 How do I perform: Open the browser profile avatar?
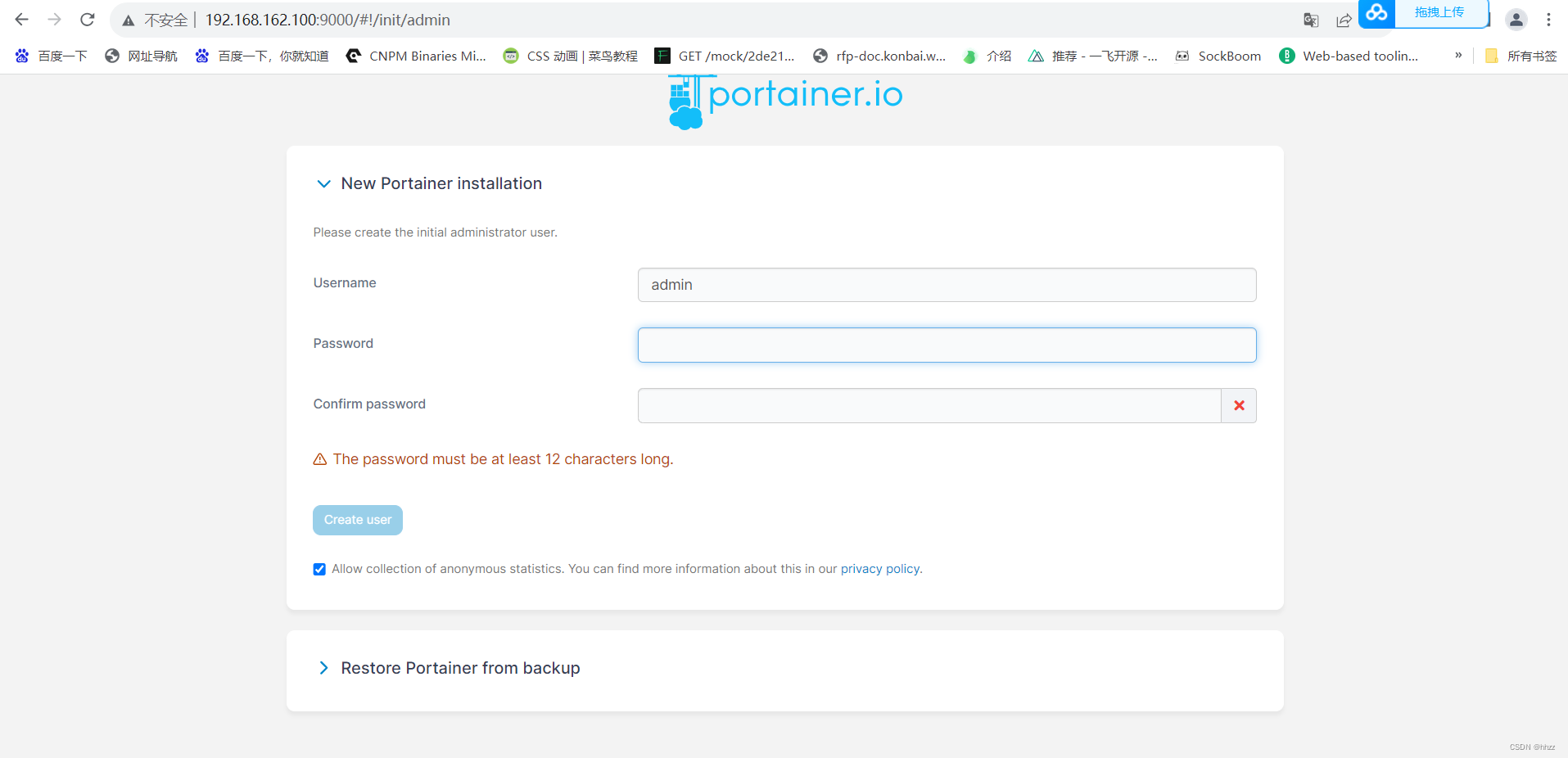click(x=1516, y=20)
